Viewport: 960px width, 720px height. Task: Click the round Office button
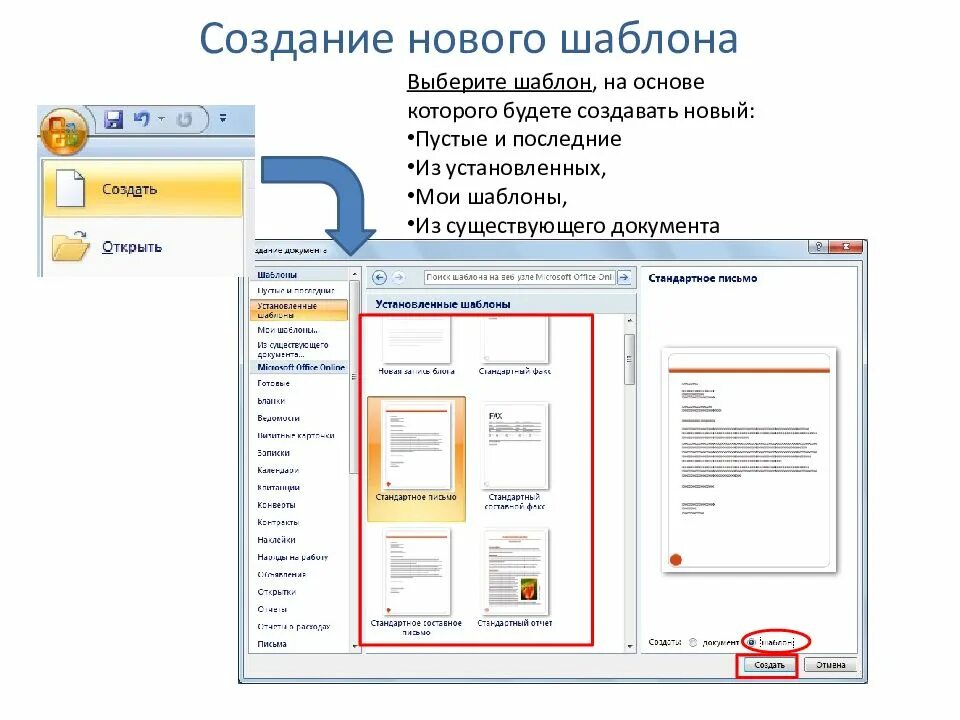[x=63, y=131]
